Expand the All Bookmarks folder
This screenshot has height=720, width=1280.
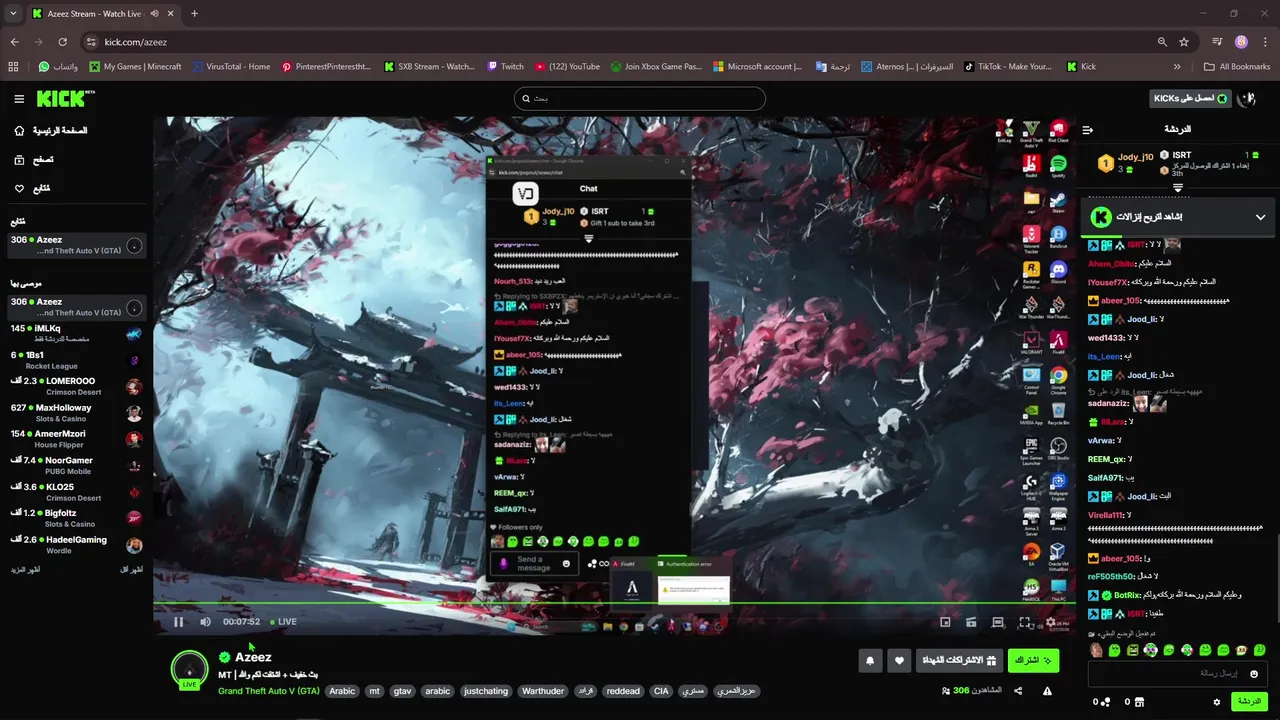(1236, 67)
